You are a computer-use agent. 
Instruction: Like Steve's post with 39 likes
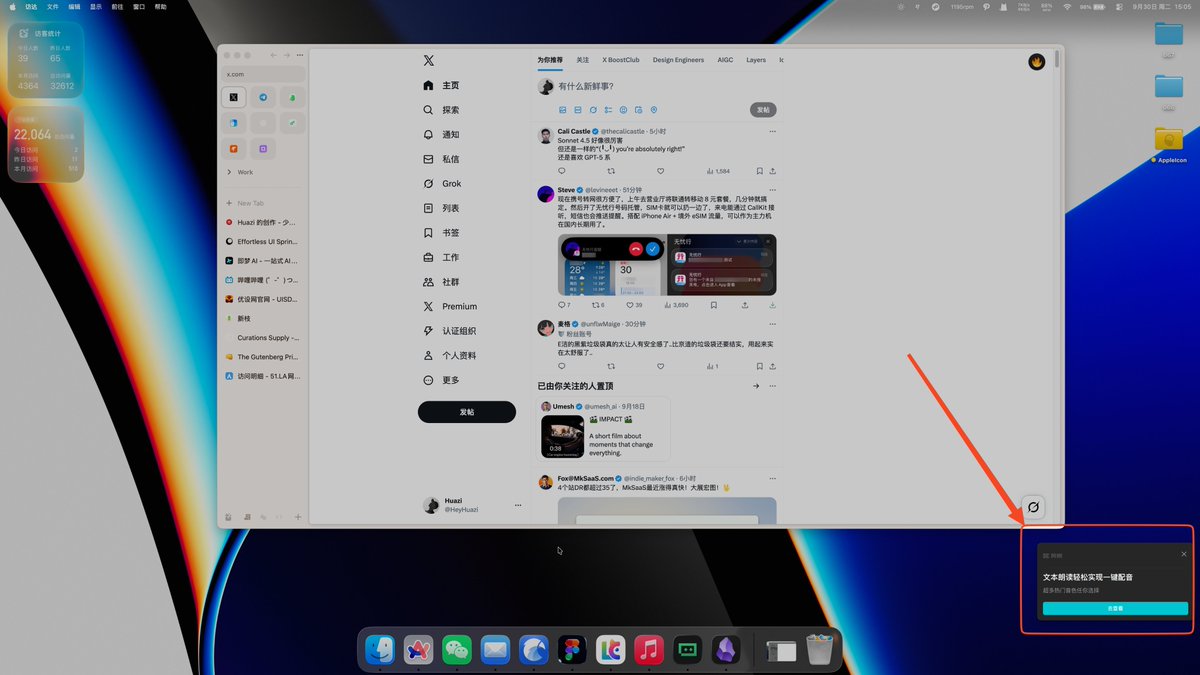tap(634, 305)
